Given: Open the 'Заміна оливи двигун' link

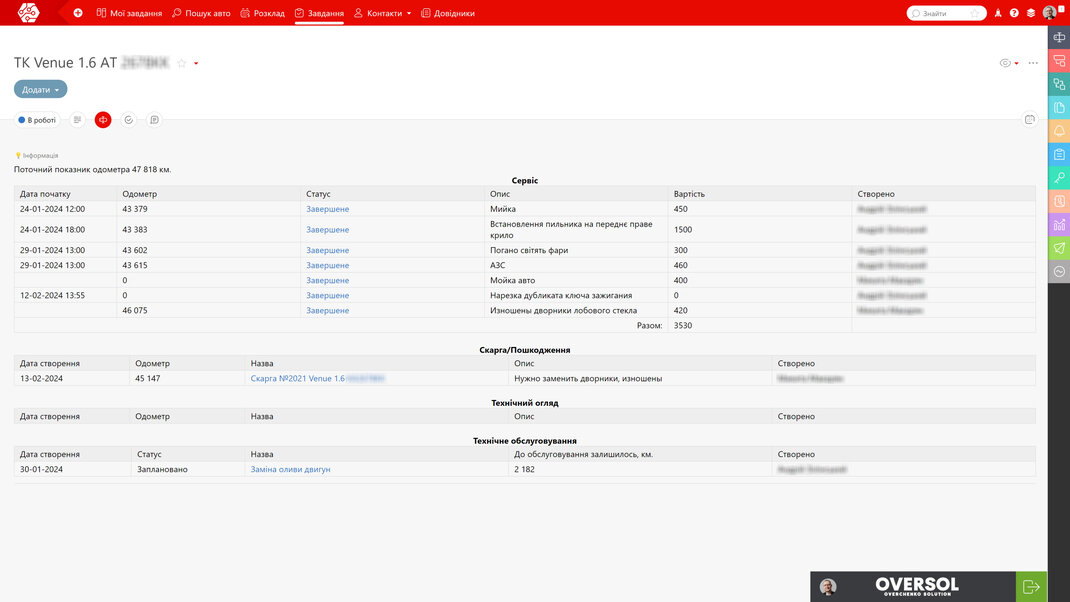Looking at the screenshot, I should pos(290,469).
